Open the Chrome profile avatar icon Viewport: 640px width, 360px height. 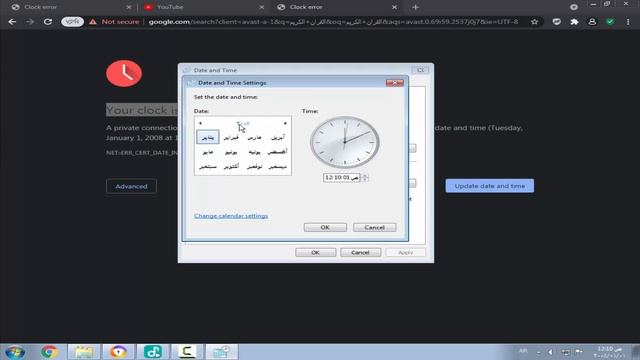point(592,22)
